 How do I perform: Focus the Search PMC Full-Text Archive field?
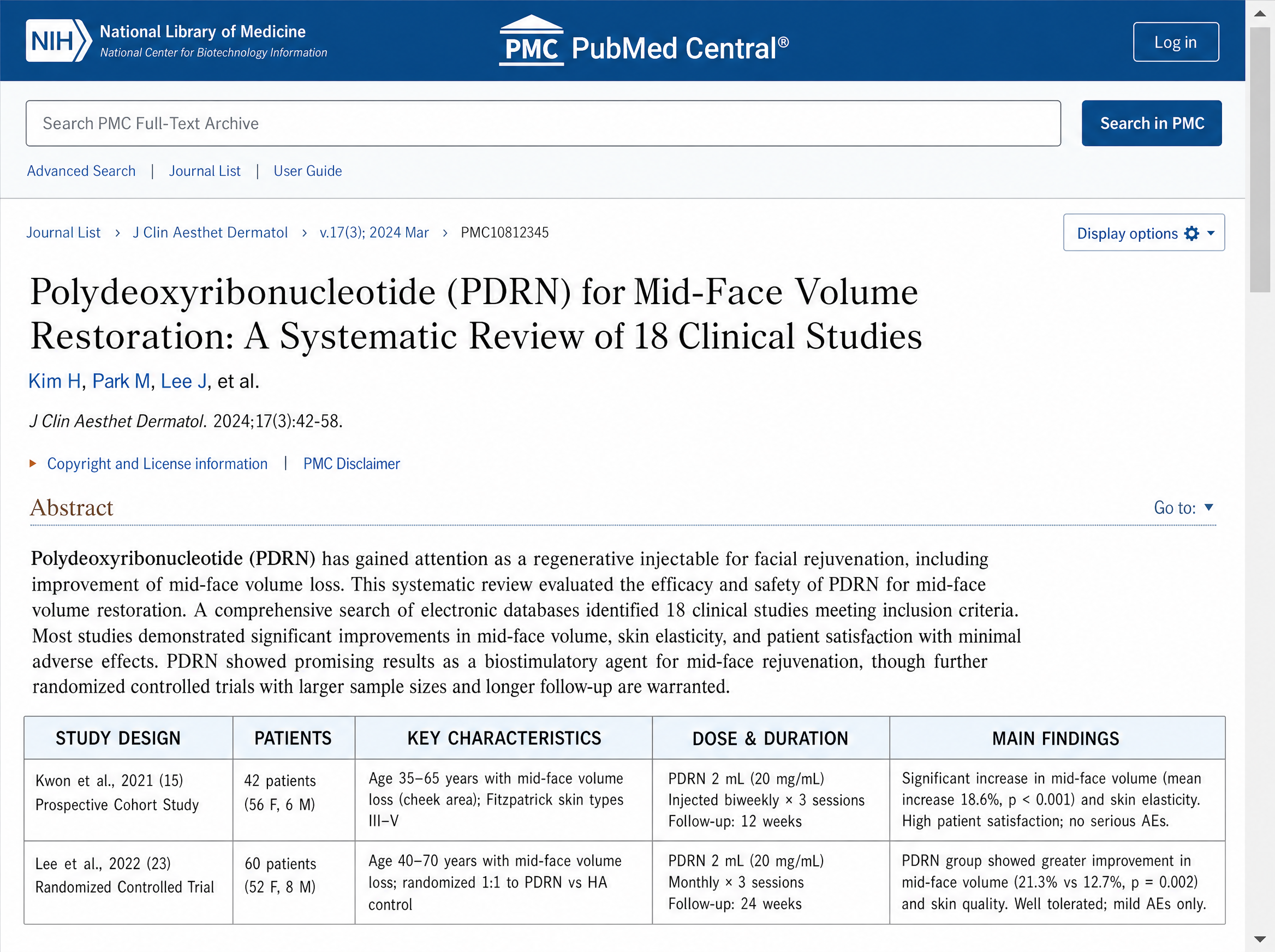[x=543, y=123]
